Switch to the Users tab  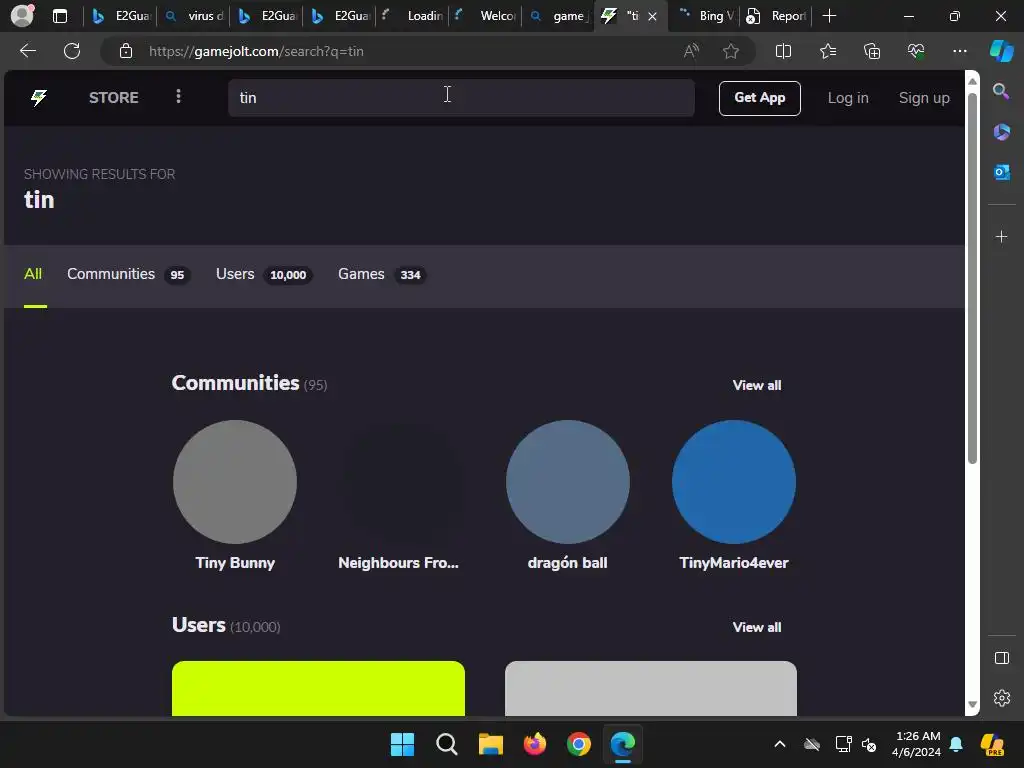click(x=264, y=274)
